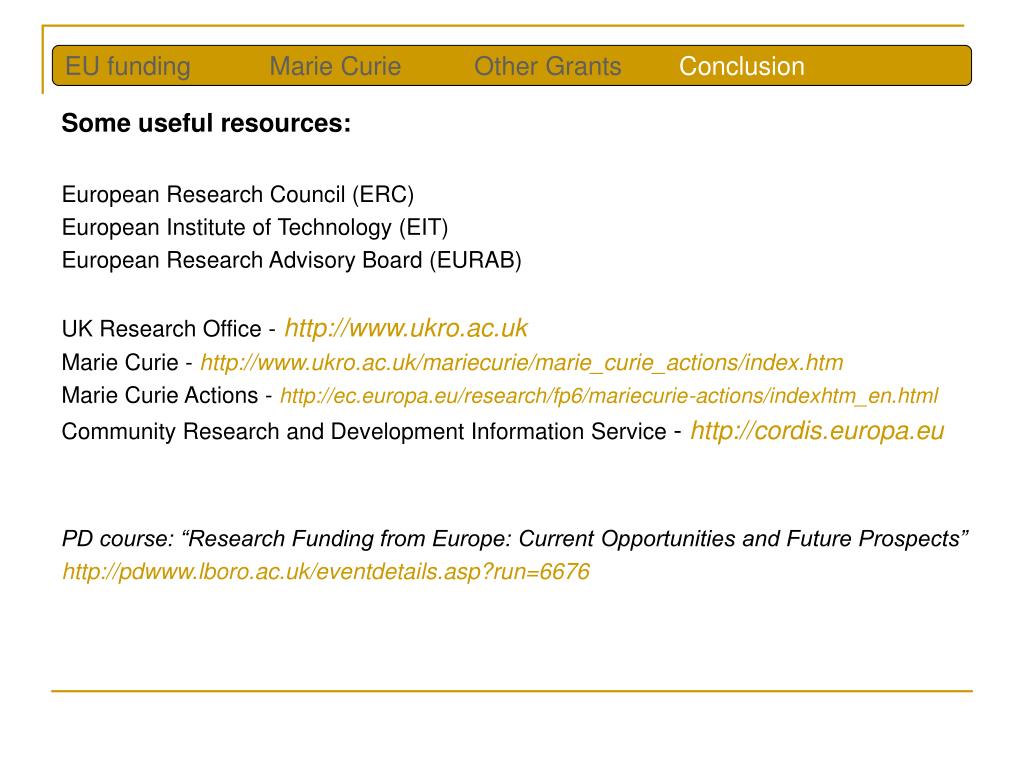Go to the Other Grants tab
Image resolution: width=1024 pixels, height=768 pixels.
pos(547,67)
